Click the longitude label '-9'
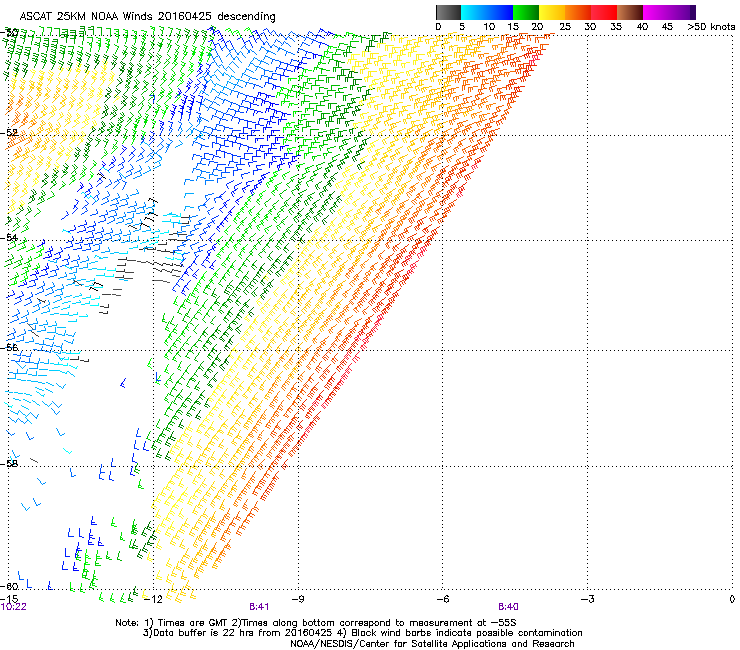Viewport: 740px width, 650px height. [298, 599]
